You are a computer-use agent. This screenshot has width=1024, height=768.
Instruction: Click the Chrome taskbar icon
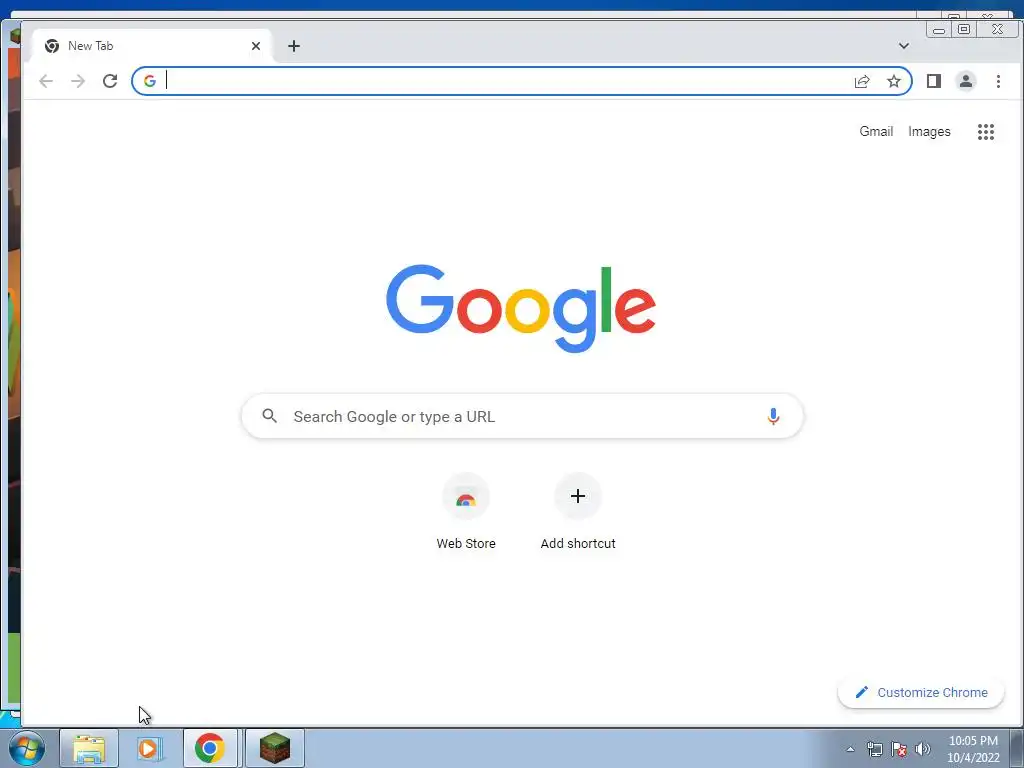point(210,748)
